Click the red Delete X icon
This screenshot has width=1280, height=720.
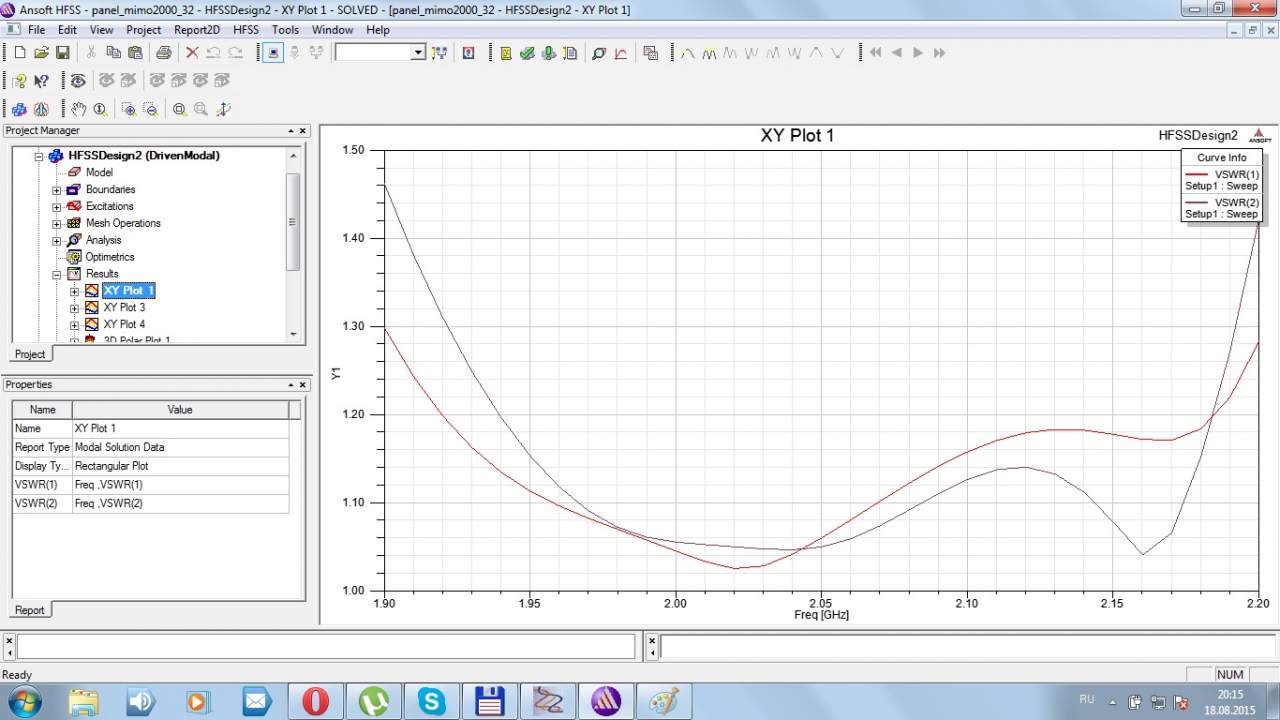point(192,53)
